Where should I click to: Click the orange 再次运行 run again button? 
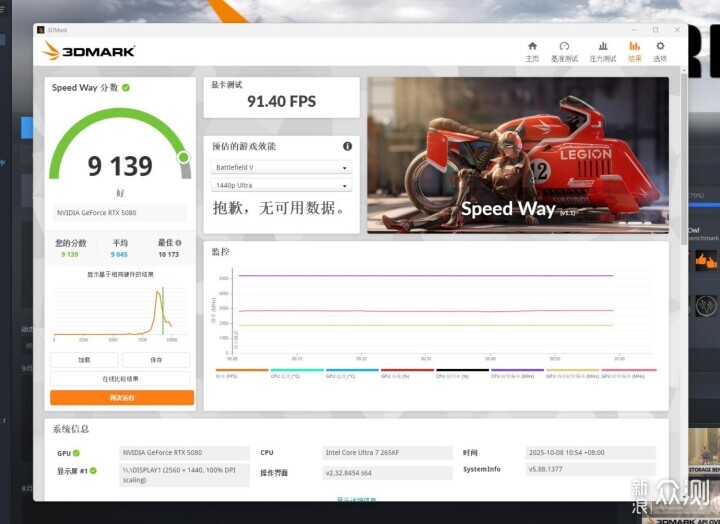point(122,398)
